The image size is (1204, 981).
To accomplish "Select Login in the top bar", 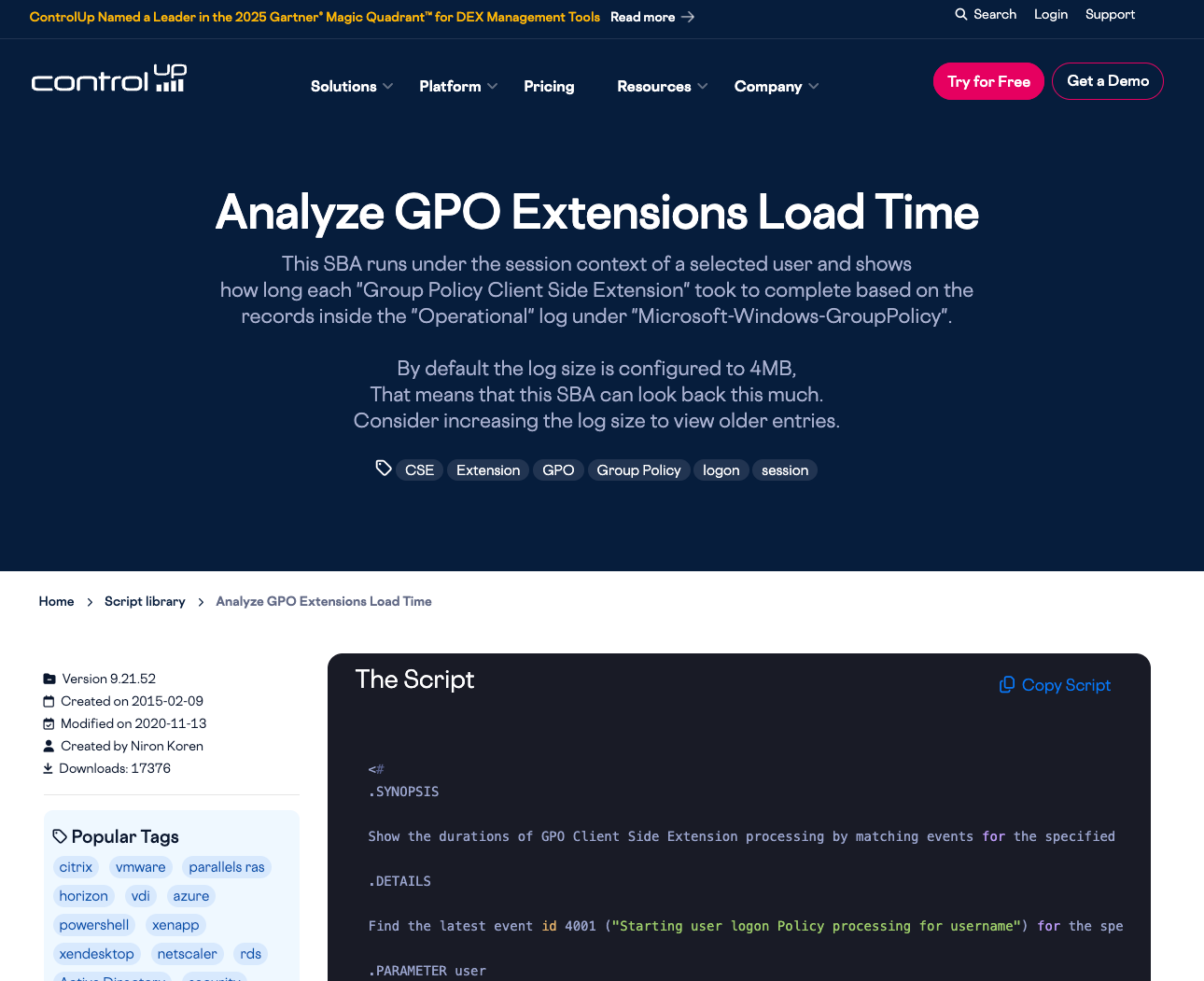I will pyautogui.click(x=1051, y=14).
